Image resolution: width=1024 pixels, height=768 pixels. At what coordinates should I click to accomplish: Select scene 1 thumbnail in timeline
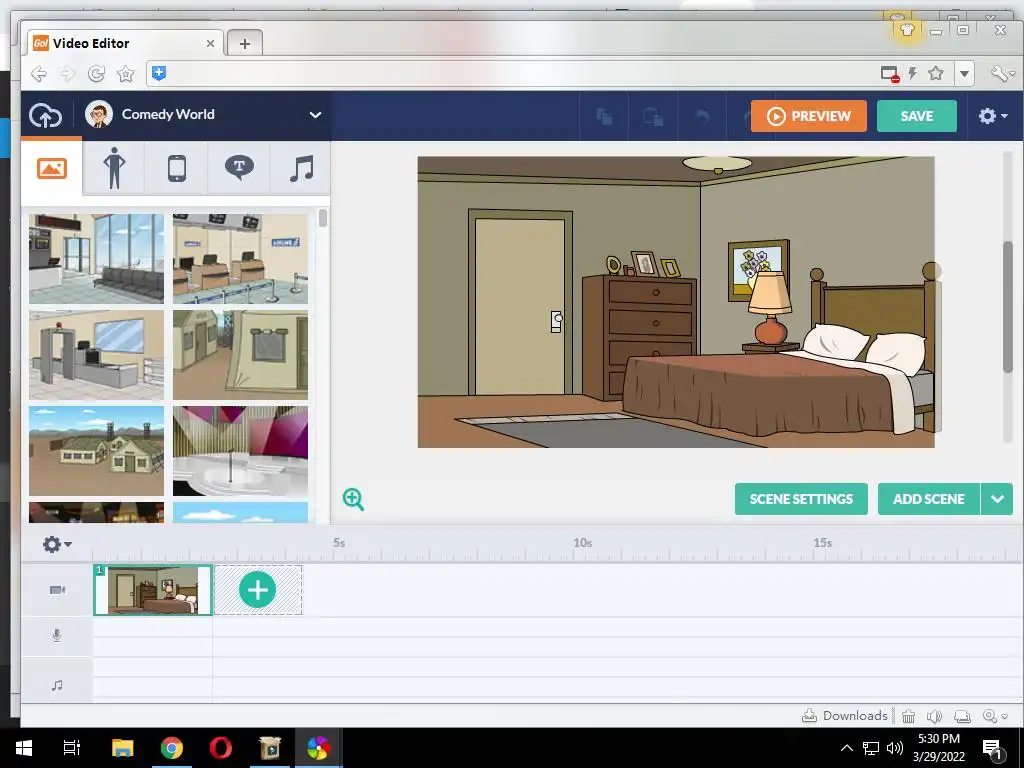tap(153, 590)
